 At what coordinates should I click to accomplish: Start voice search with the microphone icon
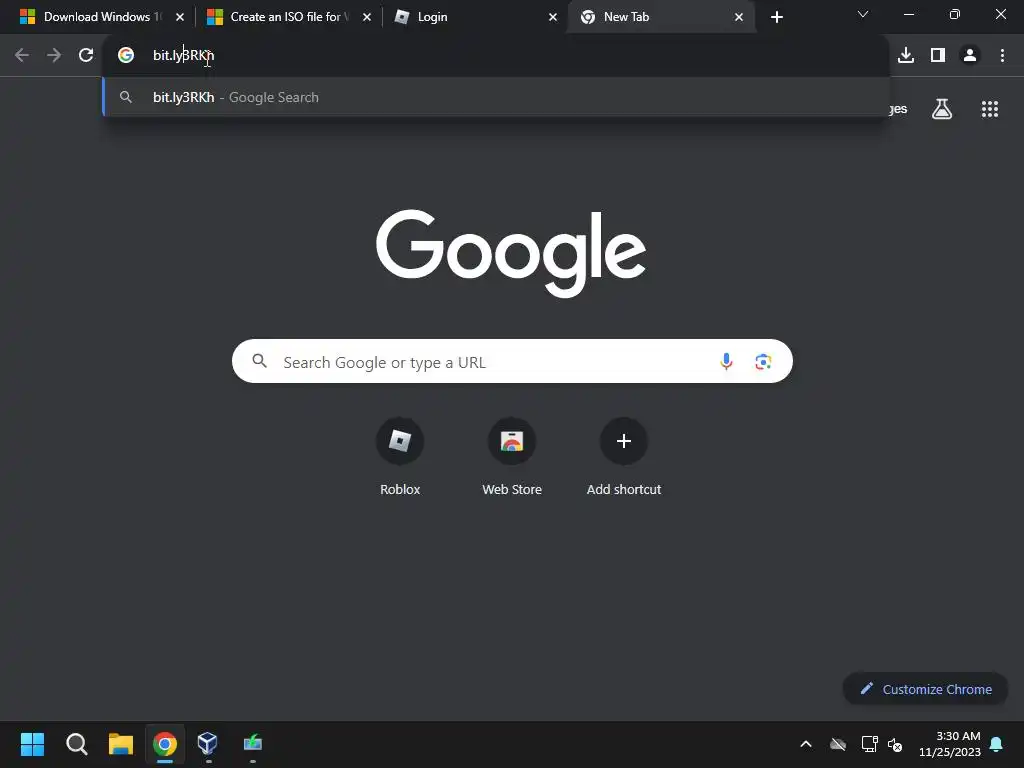tap(726, 361)
